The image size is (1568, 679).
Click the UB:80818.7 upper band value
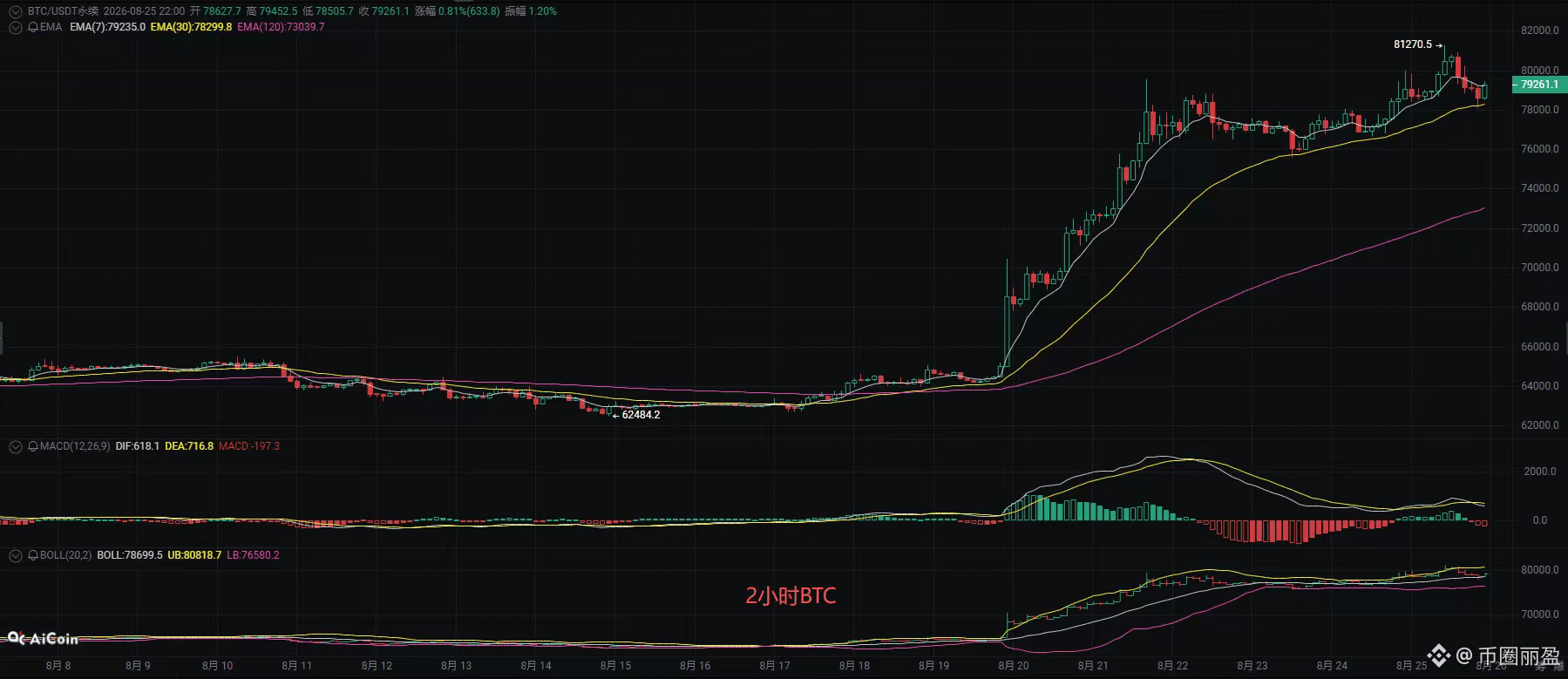pos(194,555)
